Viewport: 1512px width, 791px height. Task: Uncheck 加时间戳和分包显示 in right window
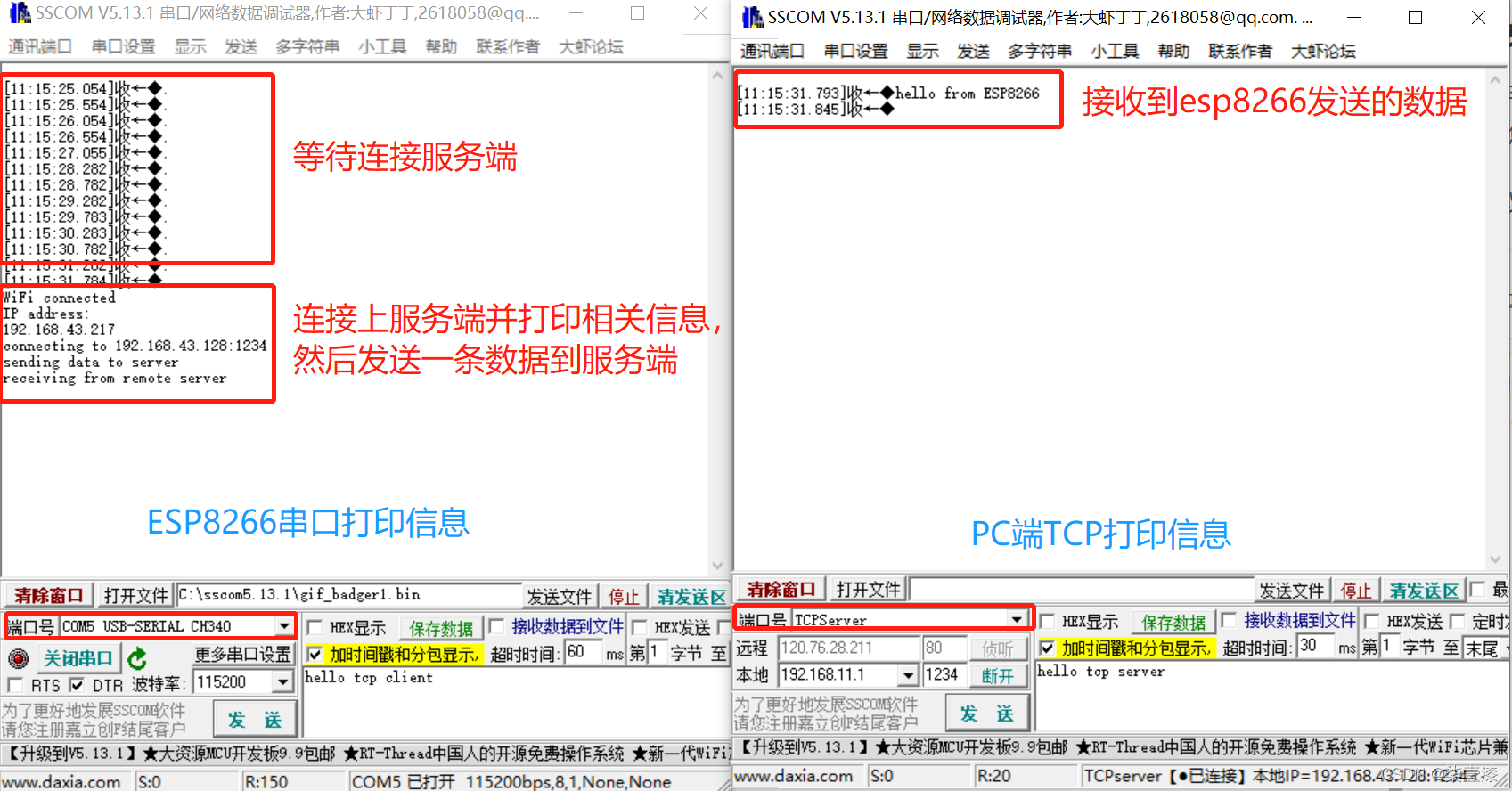point(1048,648)
